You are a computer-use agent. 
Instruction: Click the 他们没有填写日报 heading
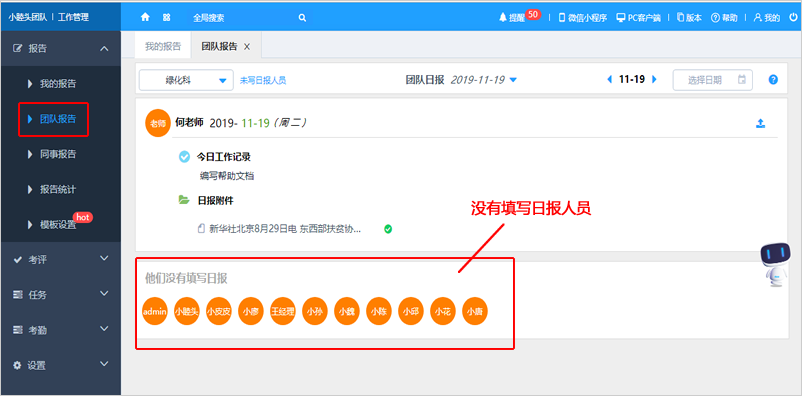(x=187, y=278)
